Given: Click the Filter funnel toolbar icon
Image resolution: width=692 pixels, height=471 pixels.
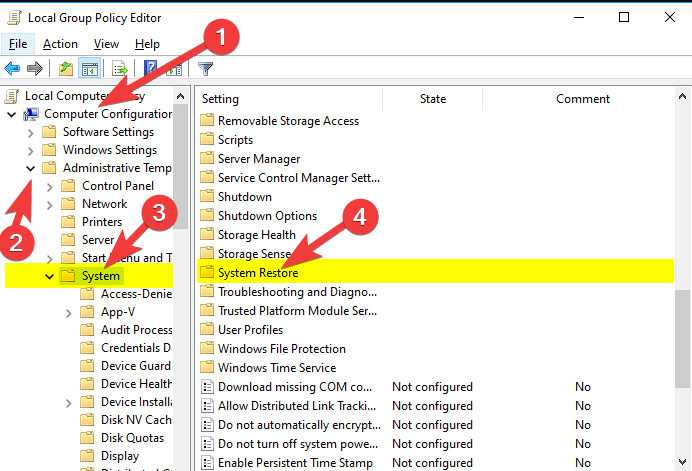Looking at the screenshot, I should coord(205,69).
